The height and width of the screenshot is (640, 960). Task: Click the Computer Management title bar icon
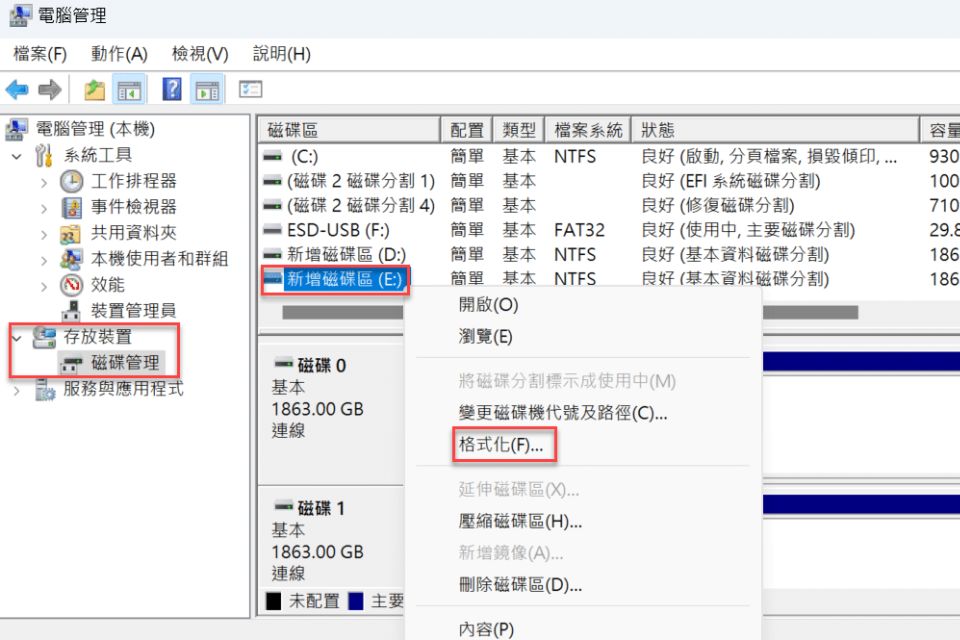21,15
